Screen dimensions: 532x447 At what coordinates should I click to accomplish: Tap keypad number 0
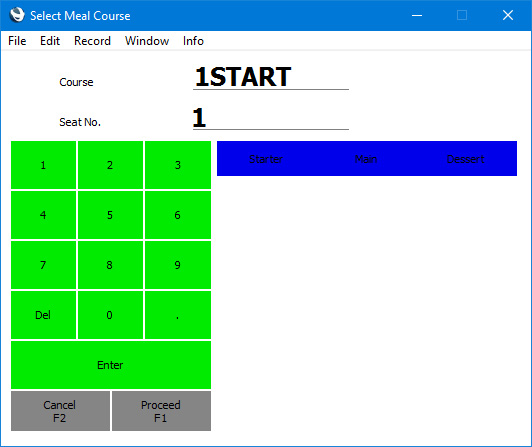[x=110, y=315]
